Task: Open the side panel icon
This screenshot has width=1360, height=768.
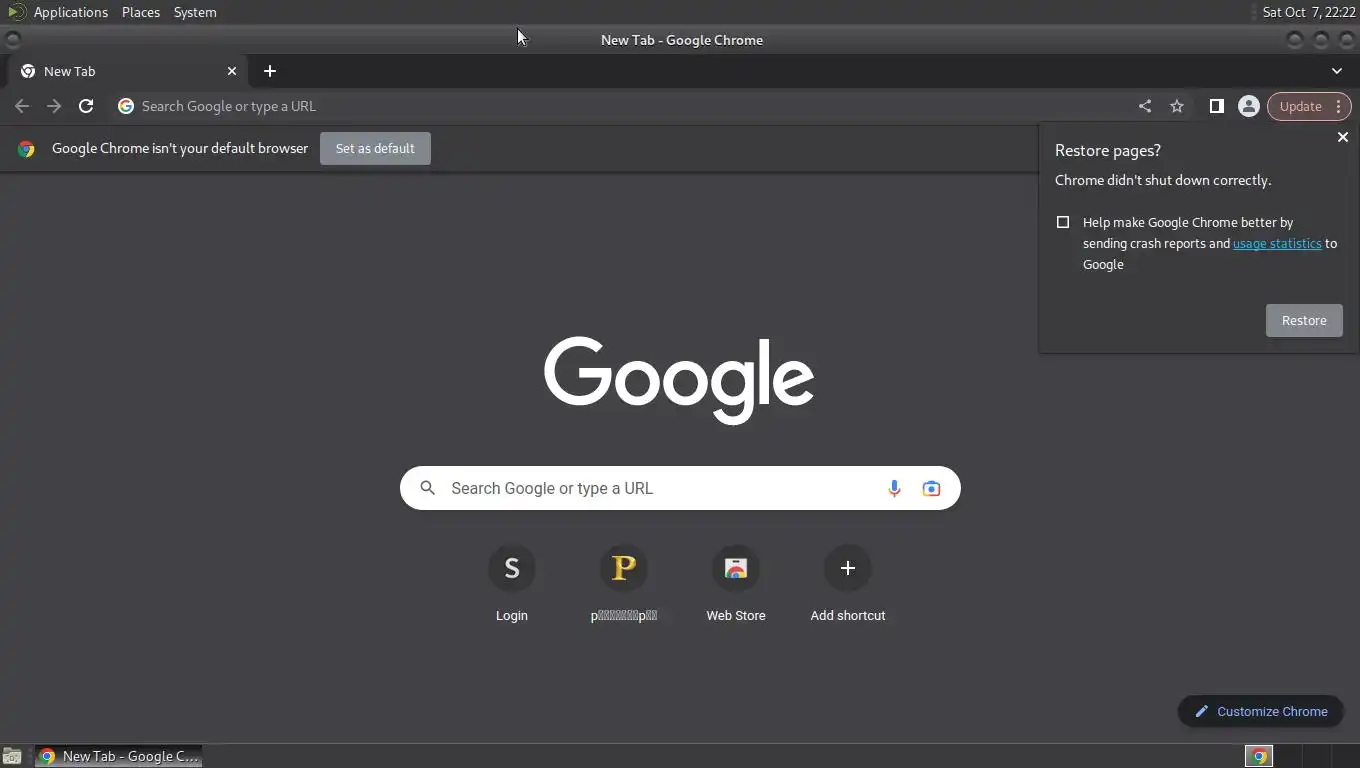Action: pos(1216,106)
